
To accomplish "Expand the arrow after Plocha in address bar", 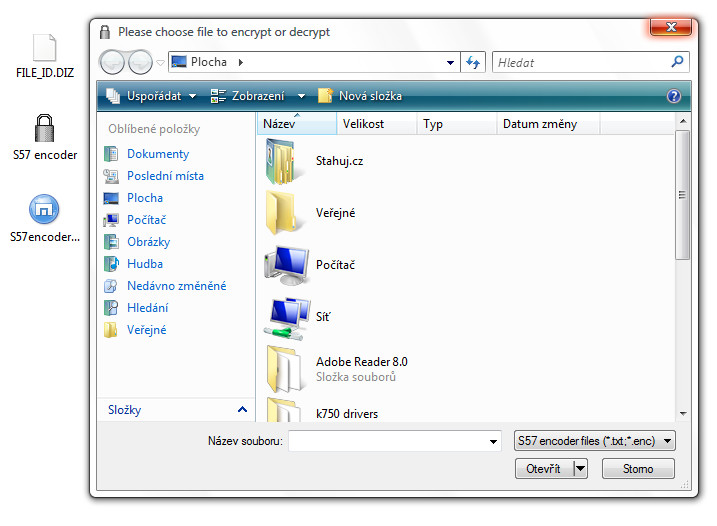I will tap(241, 62).
